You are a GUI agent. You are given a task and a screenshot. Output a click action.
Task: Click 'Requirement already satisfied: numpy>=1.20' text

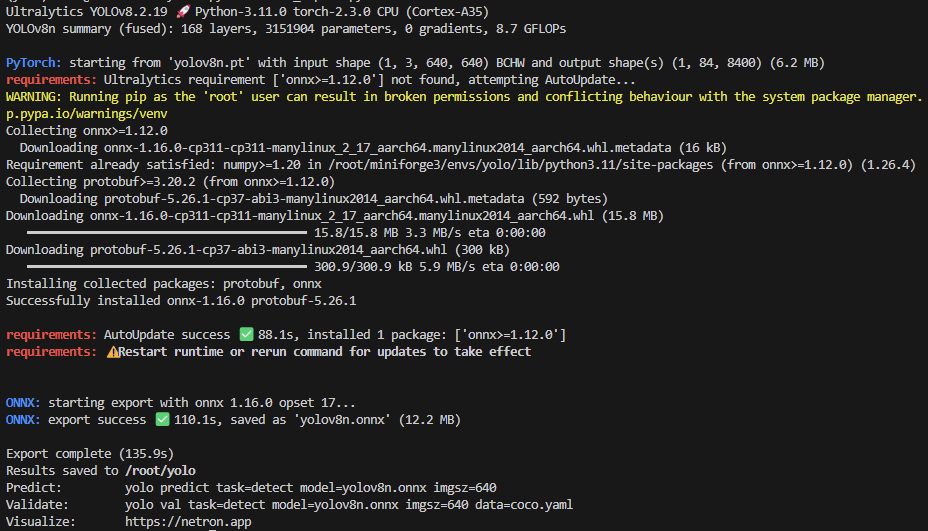[153, 165]
